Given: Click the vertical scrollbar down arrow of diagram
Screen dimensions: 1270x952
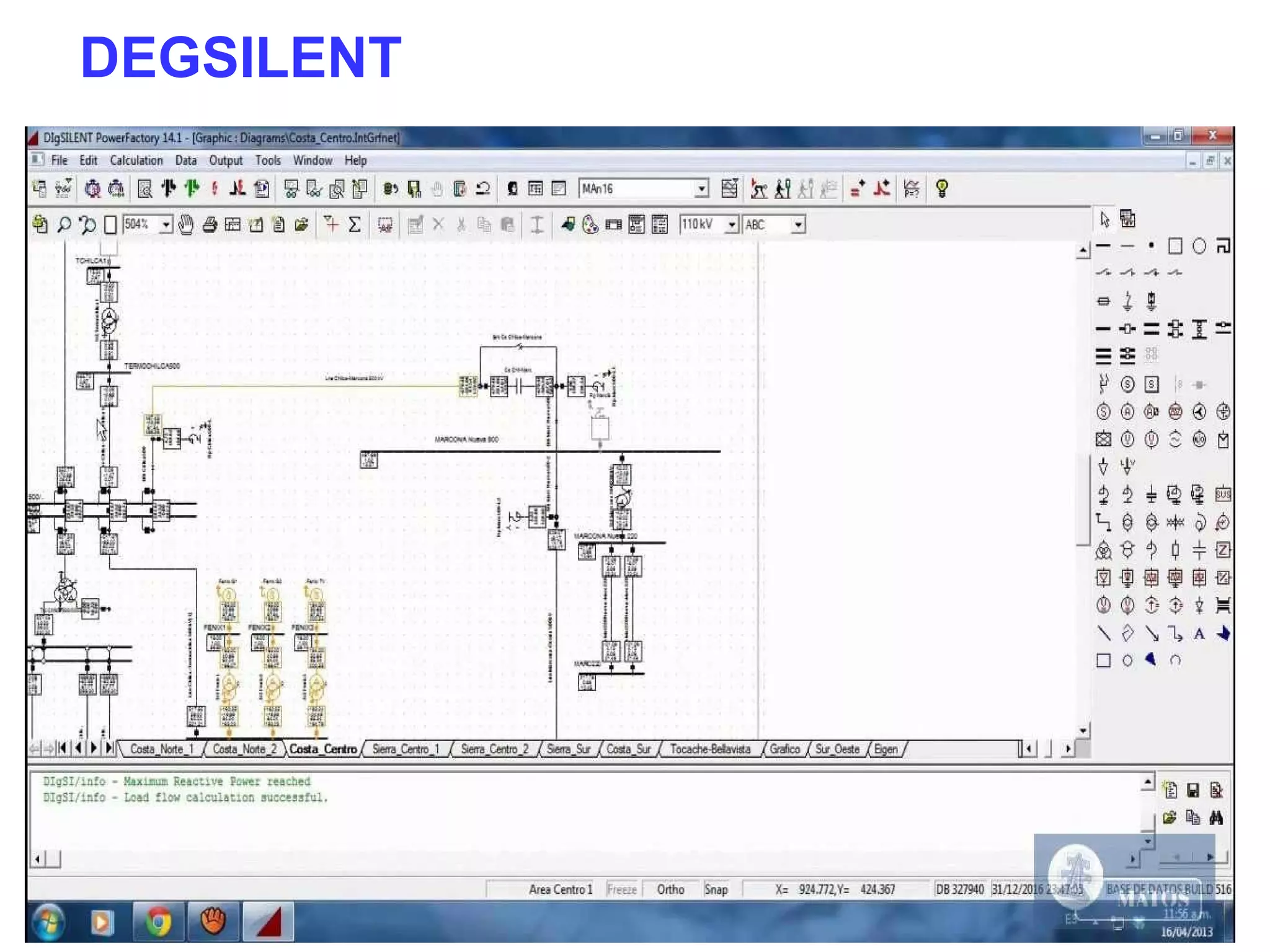Looking at the screenshot, I should 1083,731.
